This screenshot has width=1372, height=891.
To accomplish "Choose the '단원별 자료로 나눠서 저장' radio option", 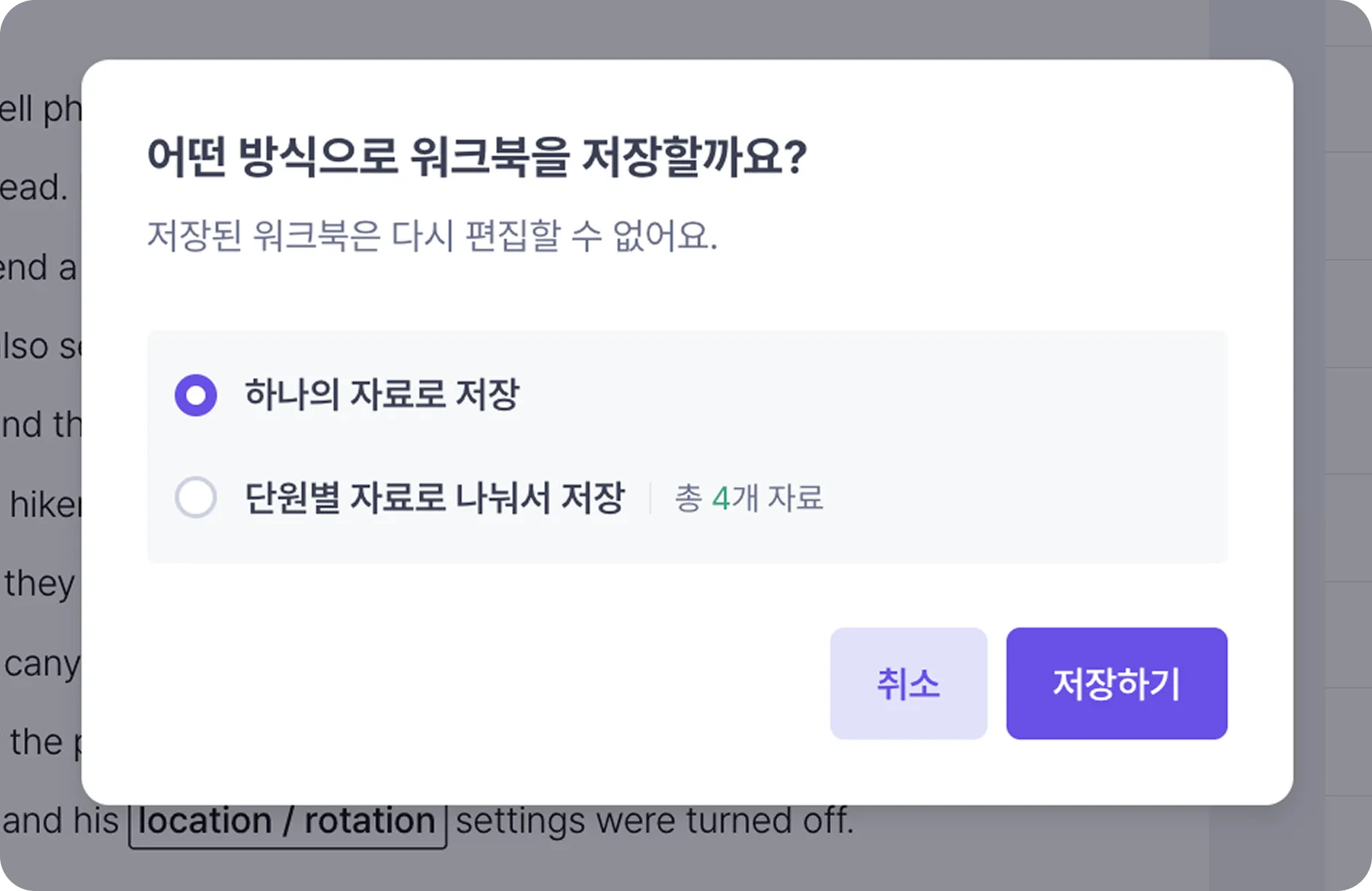I will click(196, 498).
